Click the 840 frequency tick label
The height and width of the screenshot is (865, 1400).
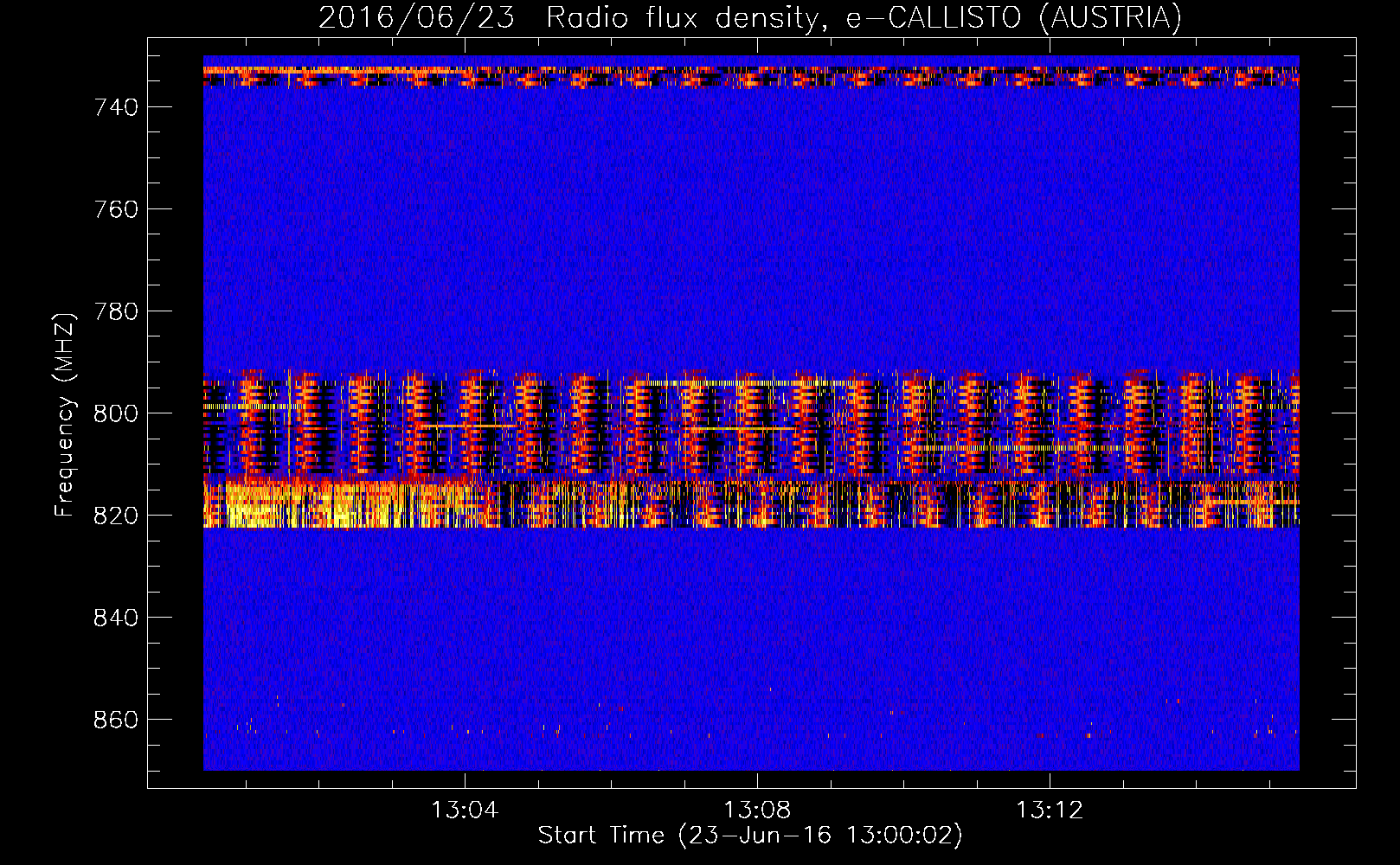pos(116,618)
